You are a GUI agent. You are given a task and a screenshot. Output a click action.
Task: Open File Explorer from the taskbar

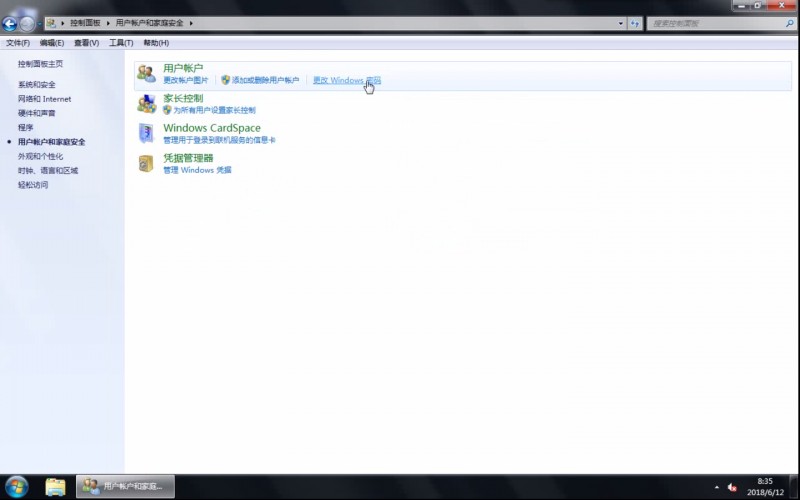point(55,487)
